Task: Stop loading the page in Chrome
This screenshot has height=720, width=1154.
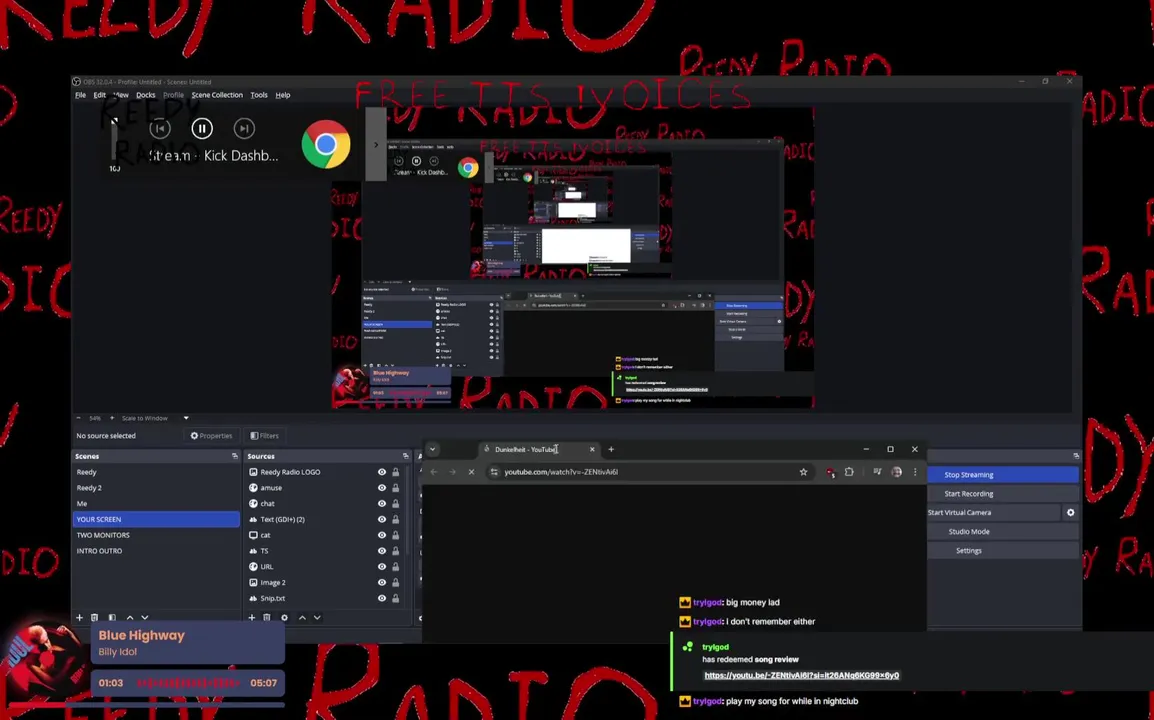Action: (x=472, y=472)
